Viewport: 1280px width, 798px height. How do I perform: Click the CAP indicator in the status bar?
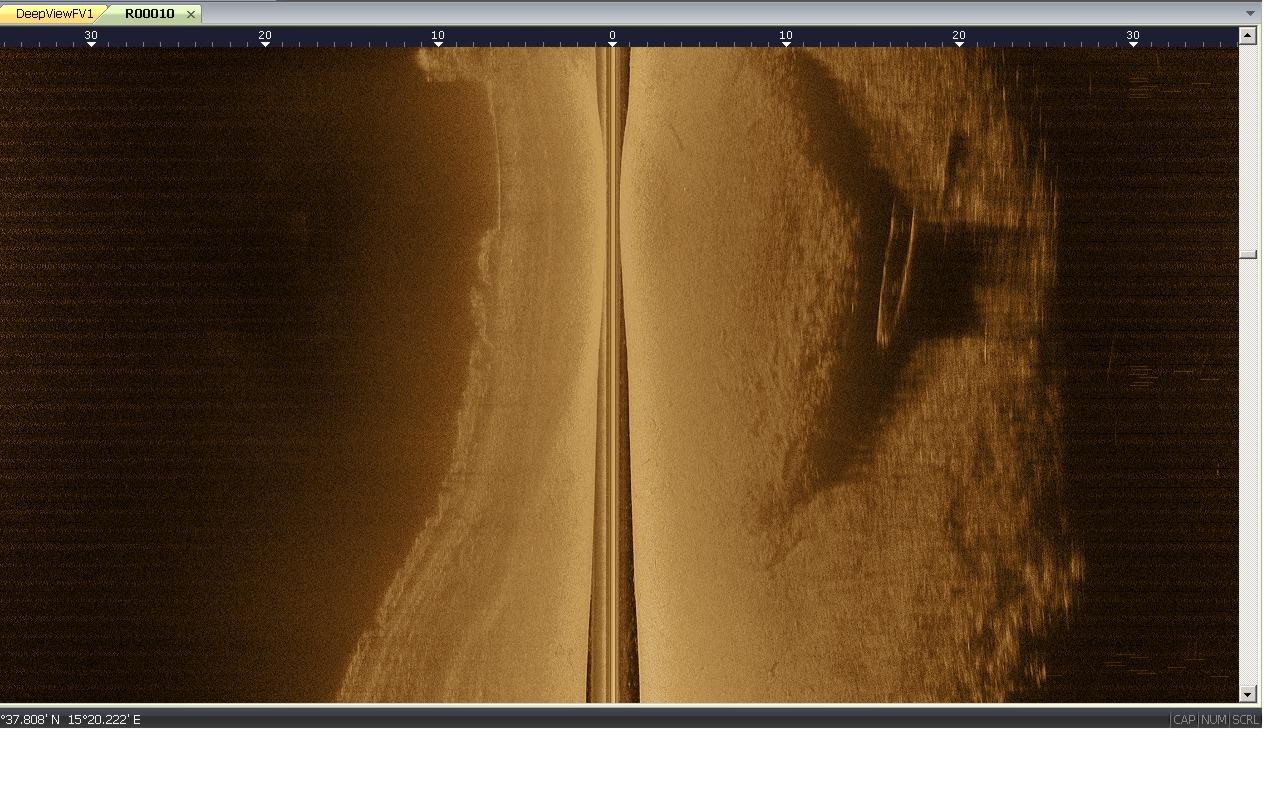point(1184,720)
